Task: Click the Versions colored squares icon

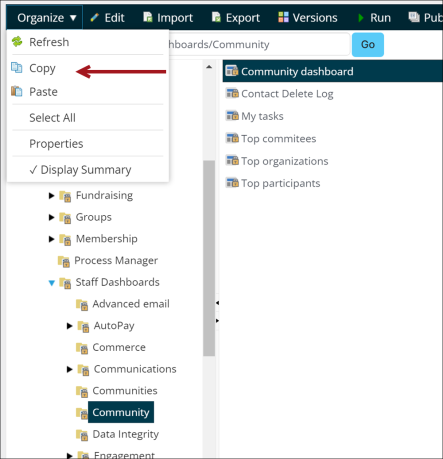Action: (283, 17)
